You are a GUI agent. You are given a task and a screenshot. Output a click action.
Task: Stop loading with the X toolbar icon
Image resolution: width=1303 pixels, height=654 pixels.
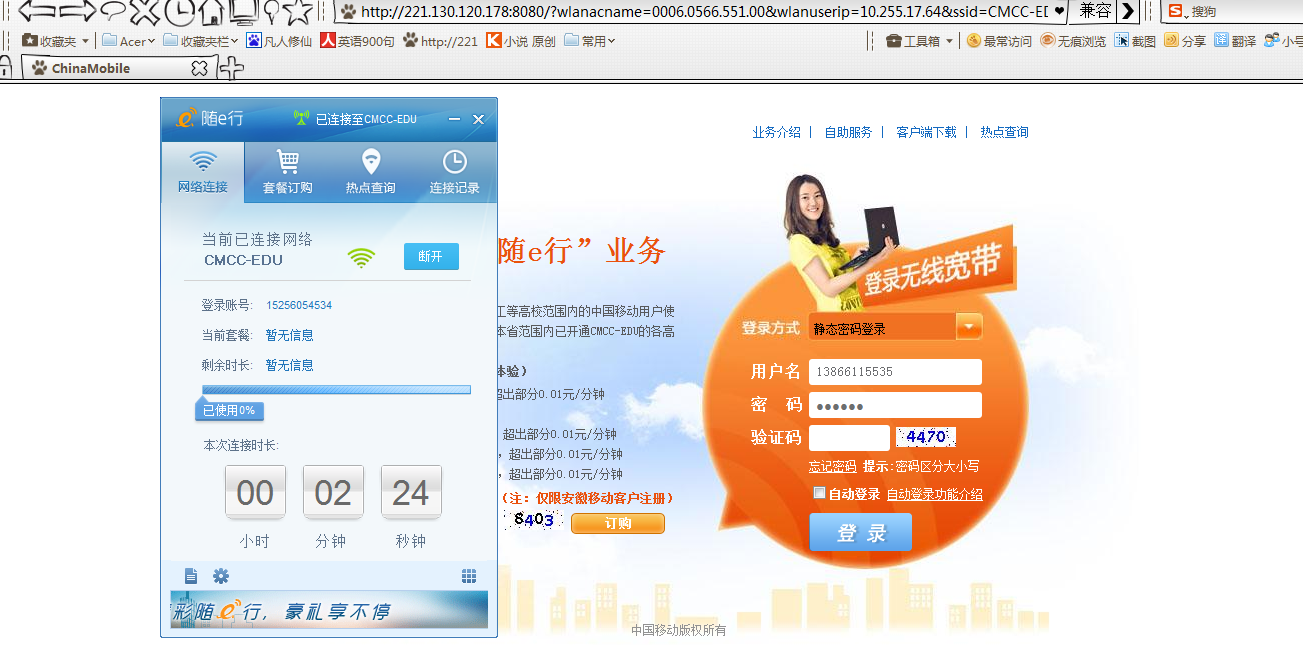(146, 12)
